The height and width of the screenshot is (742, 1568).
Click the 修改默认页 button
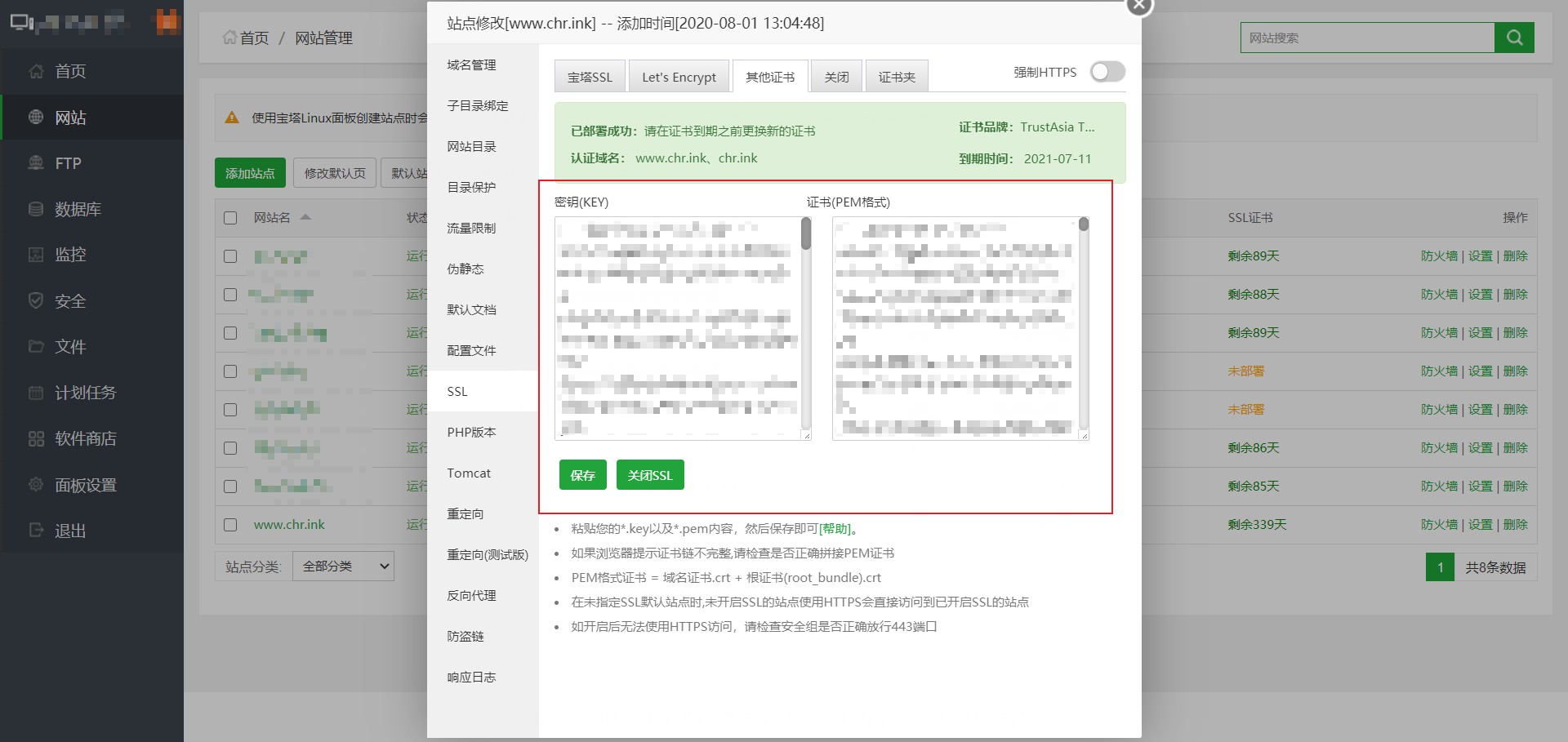click(x=335, y=172)
